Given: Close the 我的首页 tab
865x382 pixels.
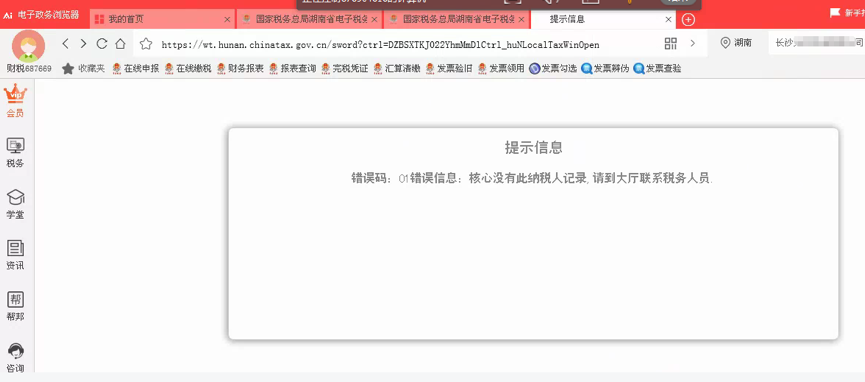Looking at the screenshot, I should (x=227, y=19).
